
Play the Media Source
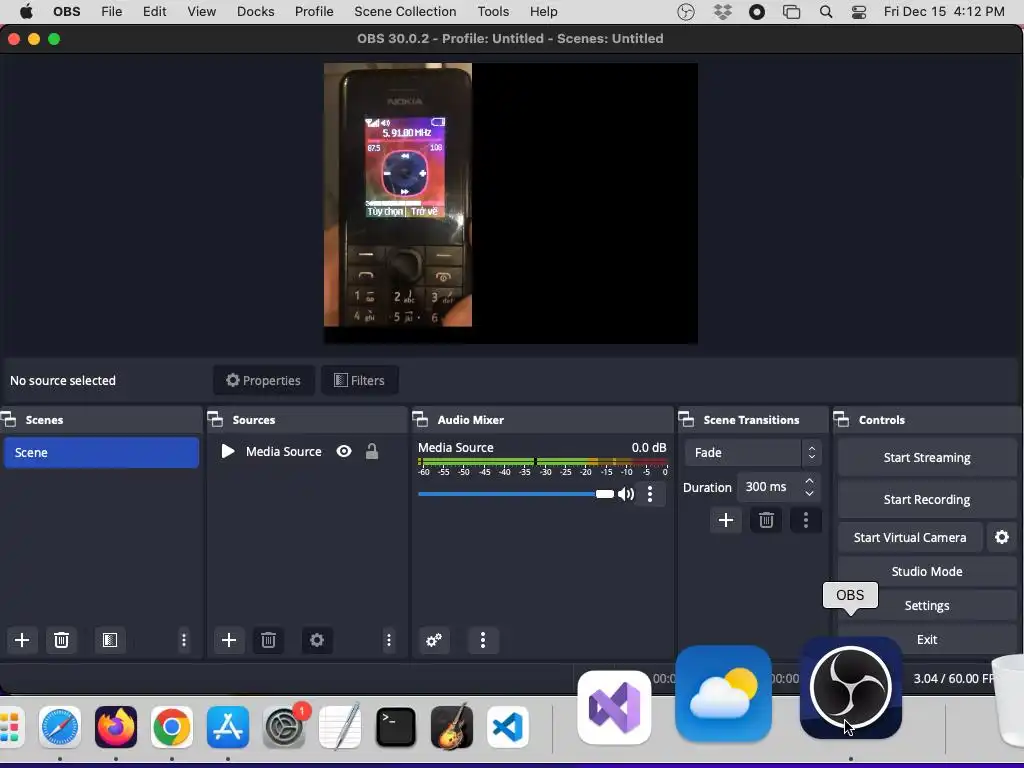point(227,451)
